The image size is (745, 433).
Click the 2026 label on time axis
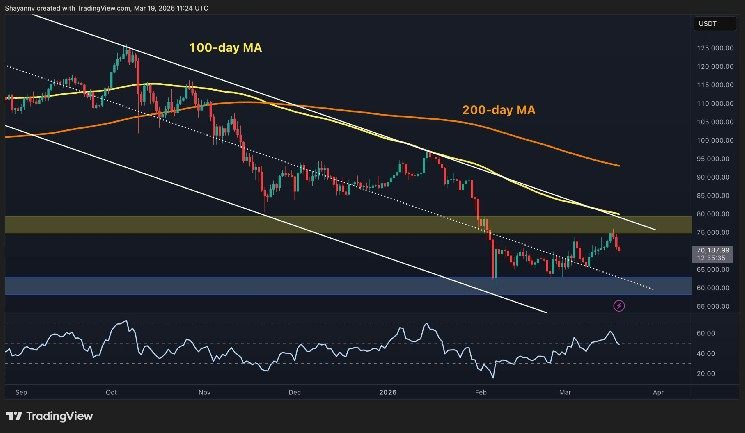[389, 394]
